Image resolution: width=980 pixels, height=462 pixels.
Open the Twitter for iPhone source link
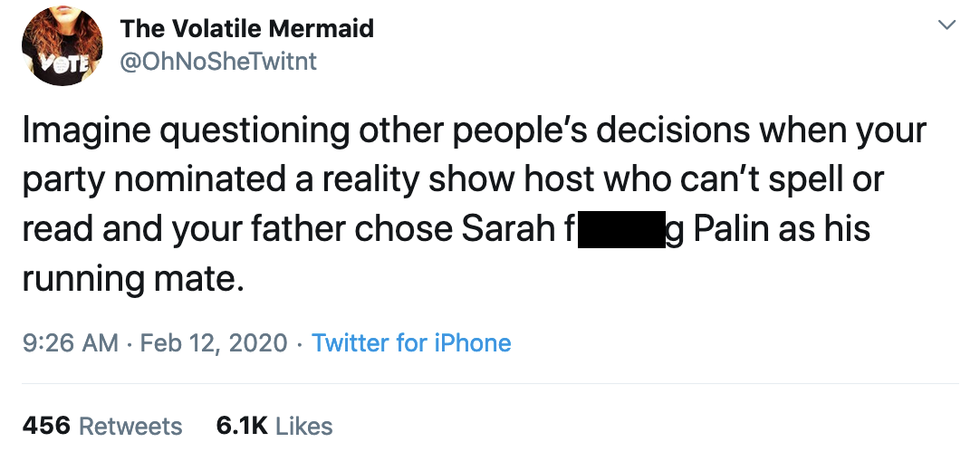pos(411,343)
